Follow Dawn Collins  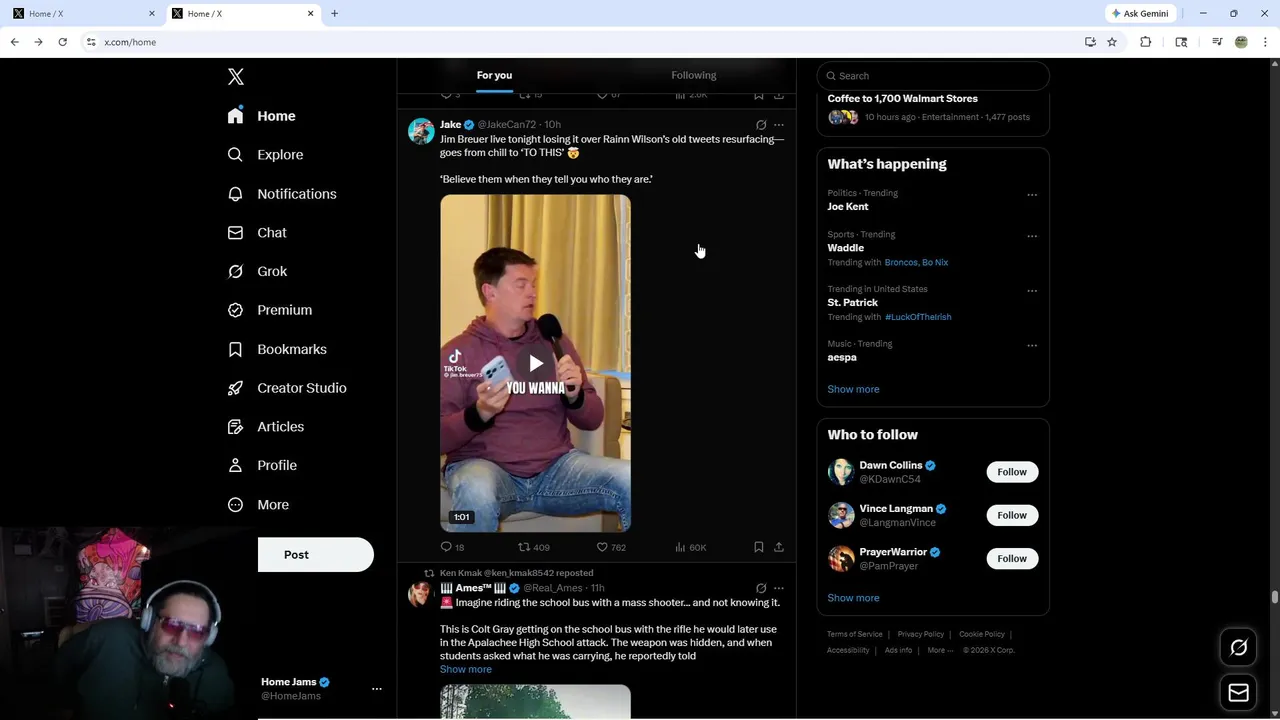point(1012,472)
